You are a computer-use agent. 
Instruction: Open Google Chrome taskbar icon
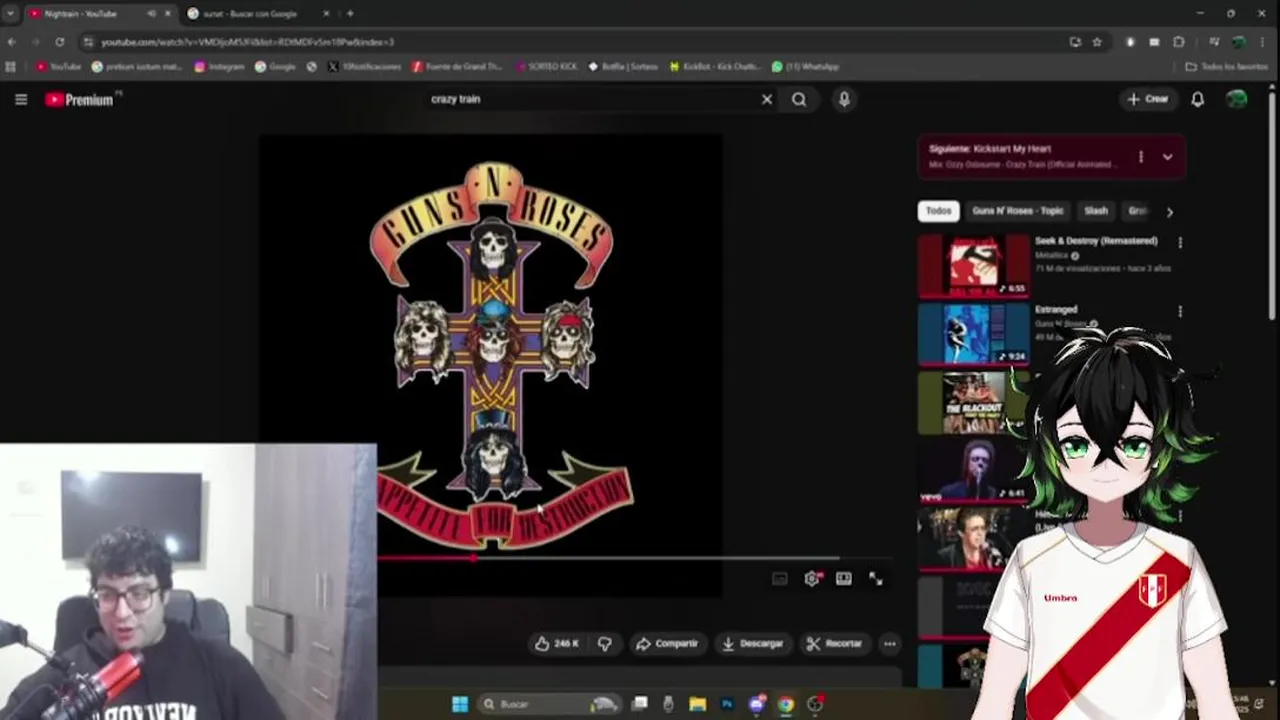[x=785, y=704]
